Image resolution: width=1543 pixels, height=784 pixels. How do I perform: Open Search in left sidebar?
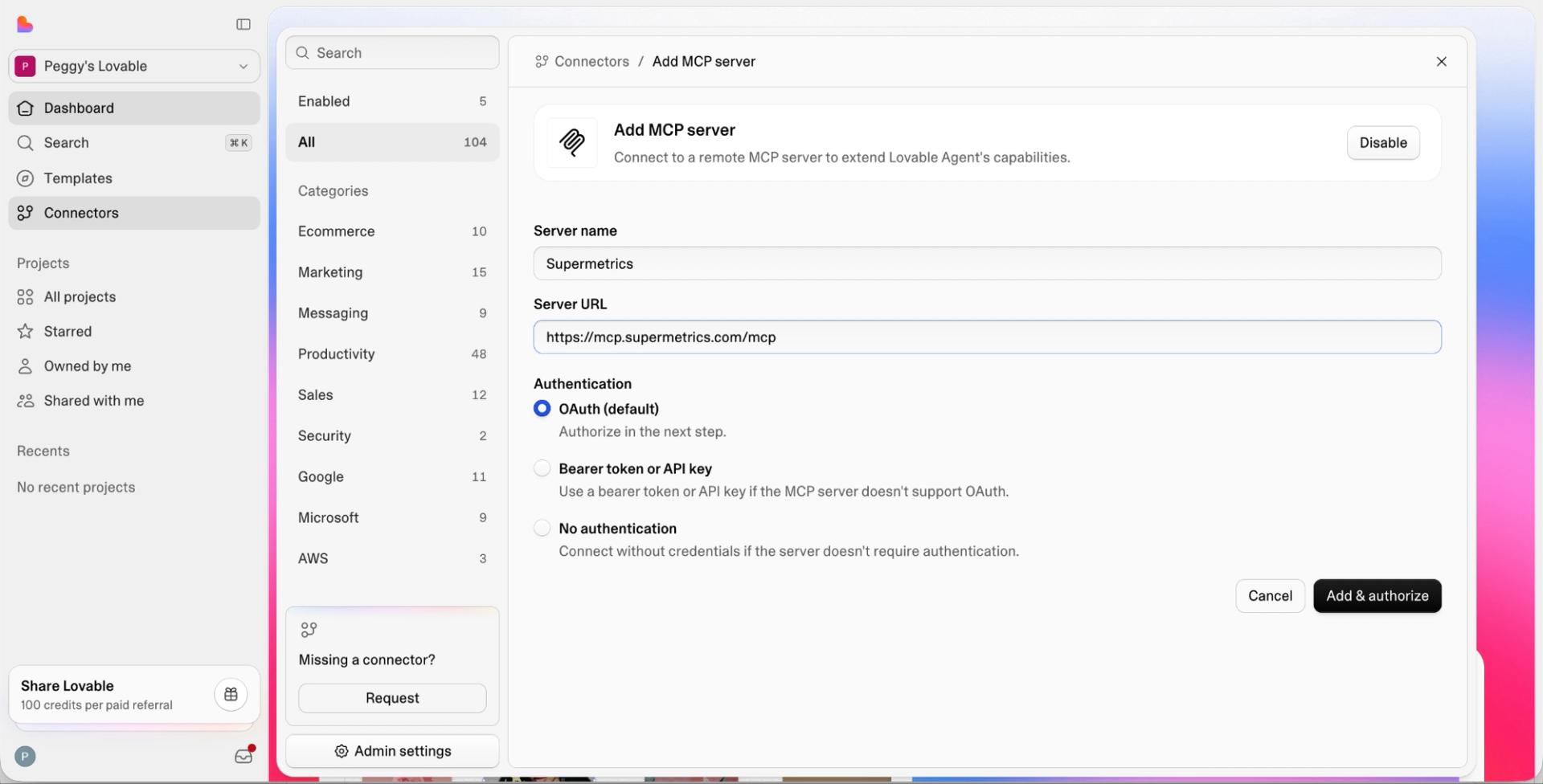pyautogui.click(x=134, y=143)
